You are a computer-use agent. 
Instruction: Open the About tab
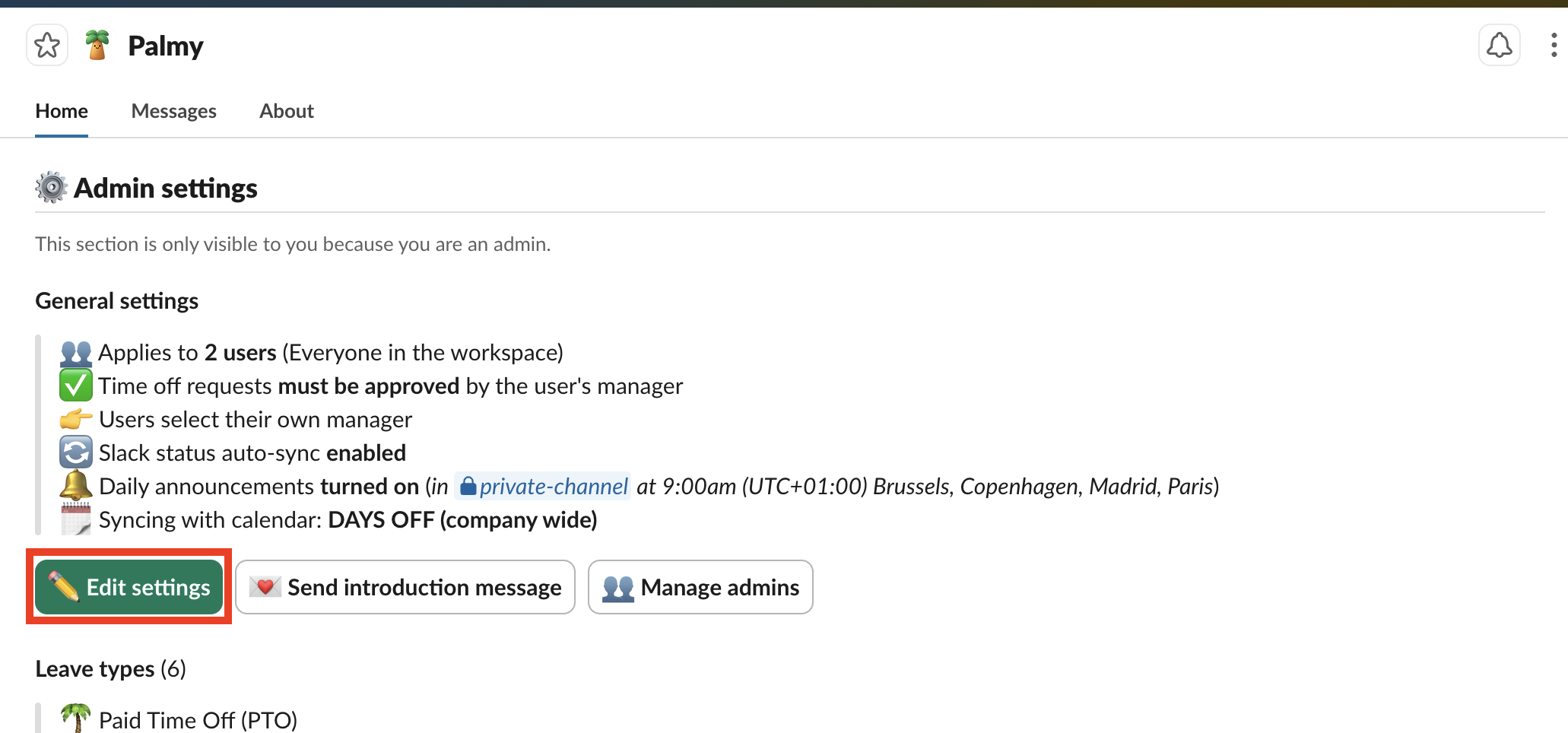tap(287, 111)
